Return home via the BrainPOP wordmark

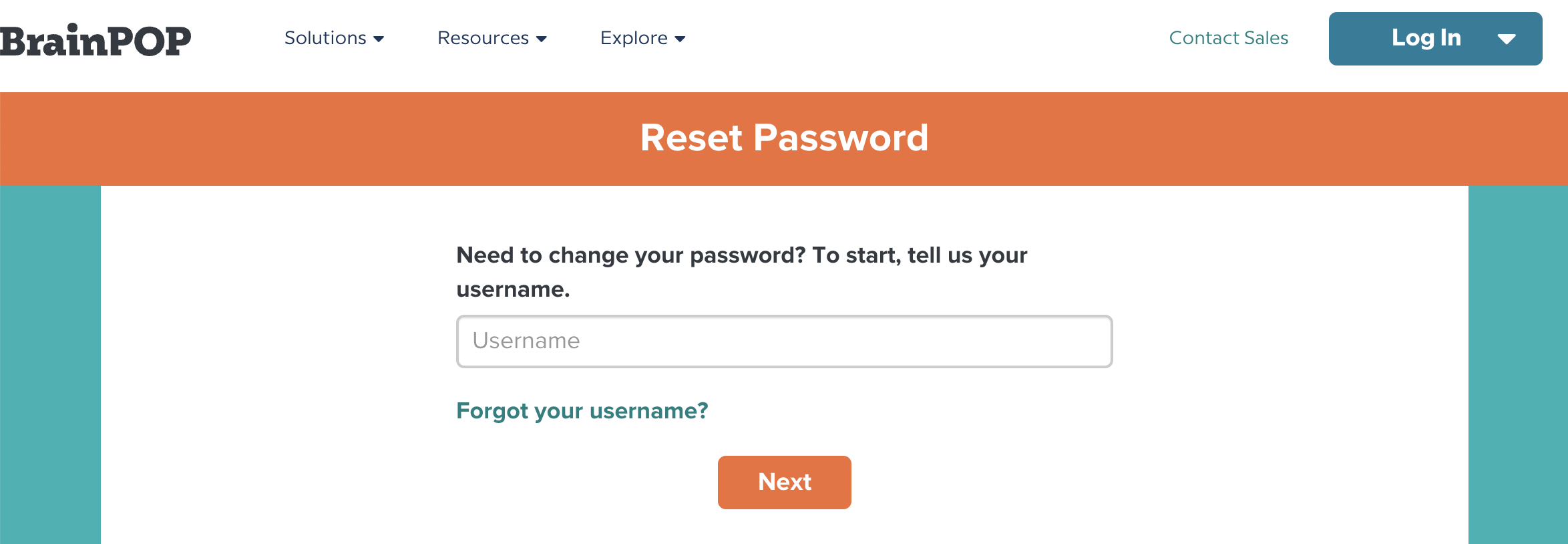95,38
